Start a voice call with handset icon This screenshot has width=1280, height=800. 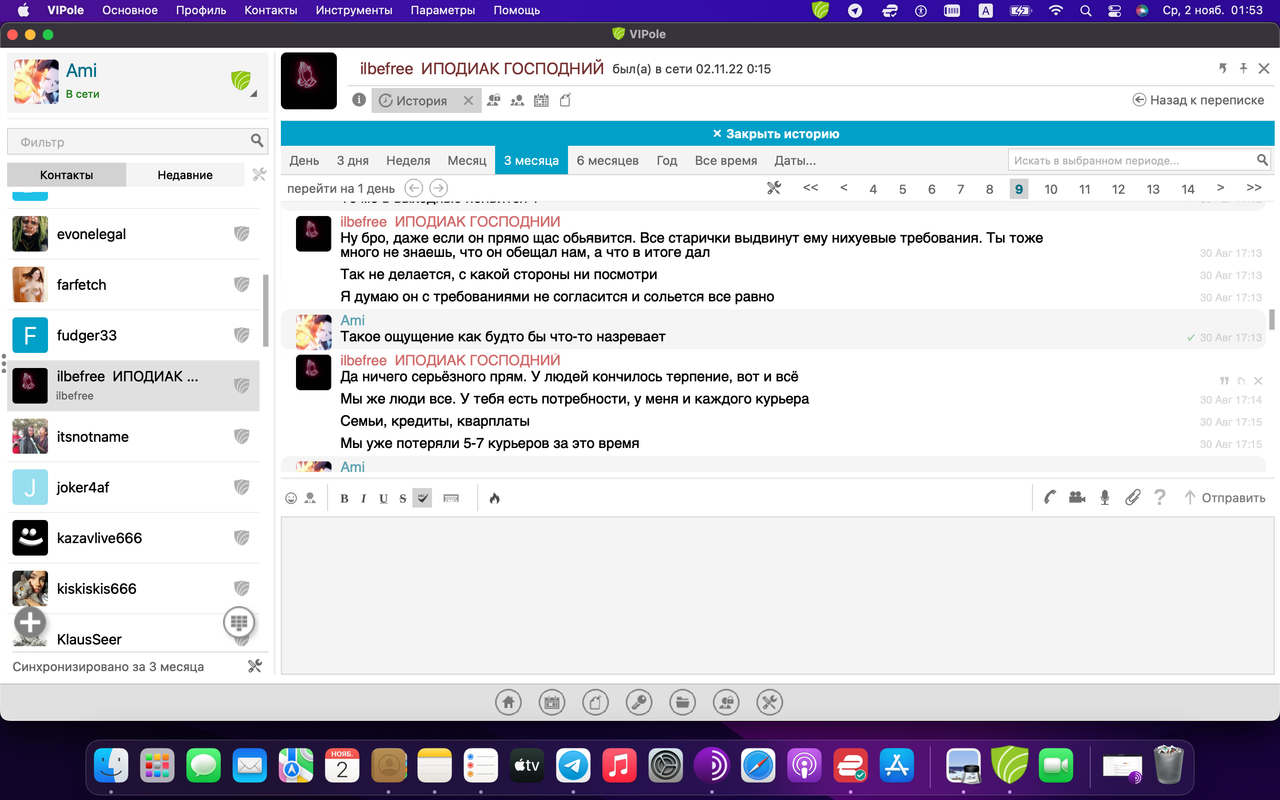click(x=1050, y=497)
